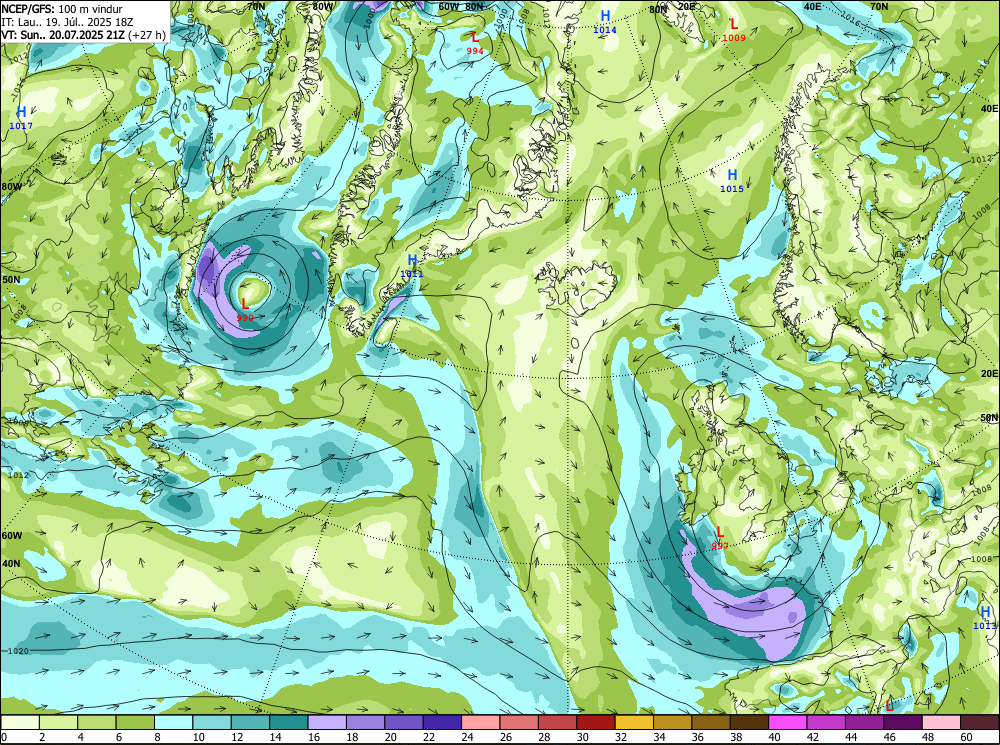Click the 'VT: Sun.. 20.07.2025 21Z' valid time

click(x=63, y=34)
